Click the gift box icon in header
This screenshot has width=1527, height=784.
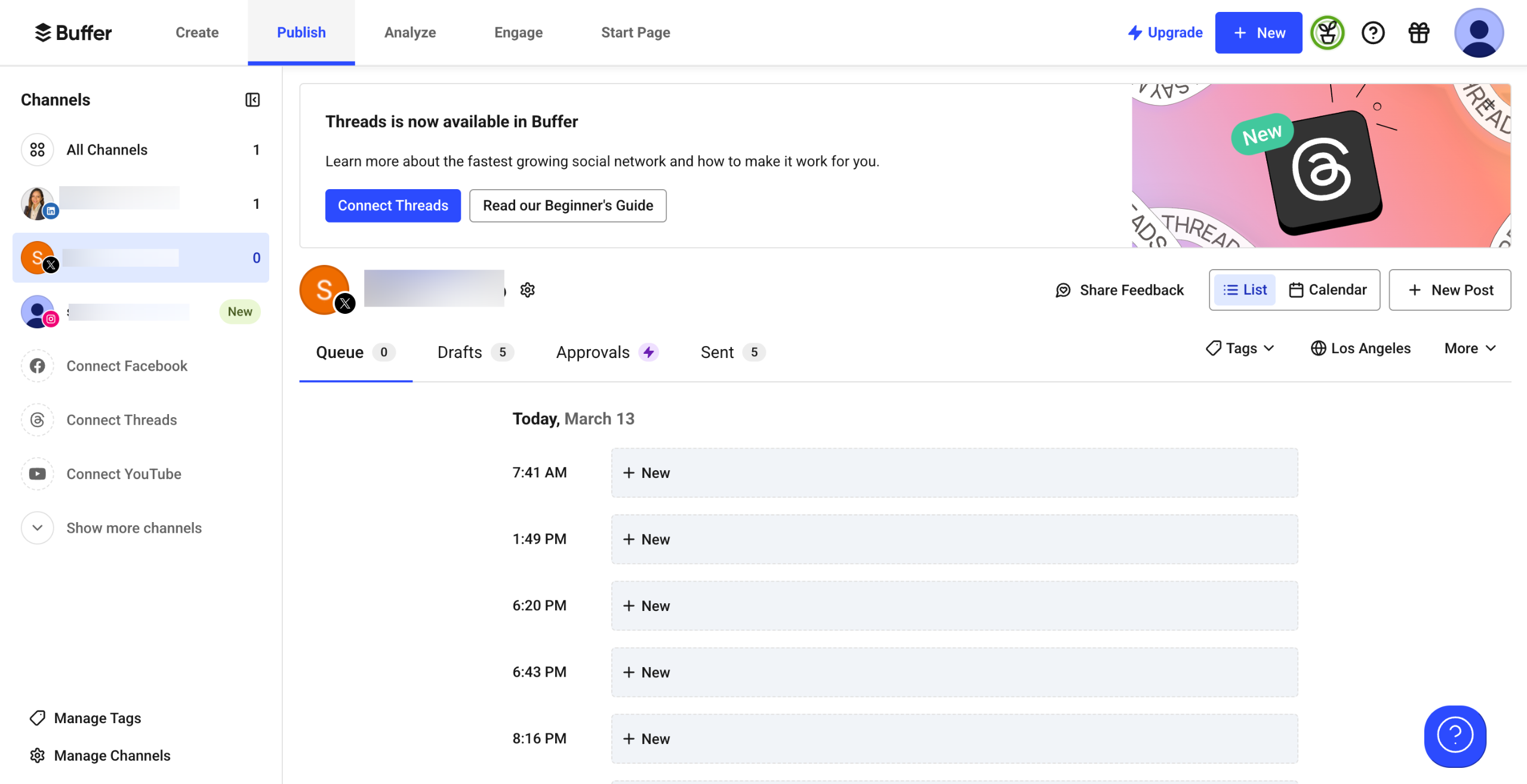pyautogui.click(x=1418, y=33)
